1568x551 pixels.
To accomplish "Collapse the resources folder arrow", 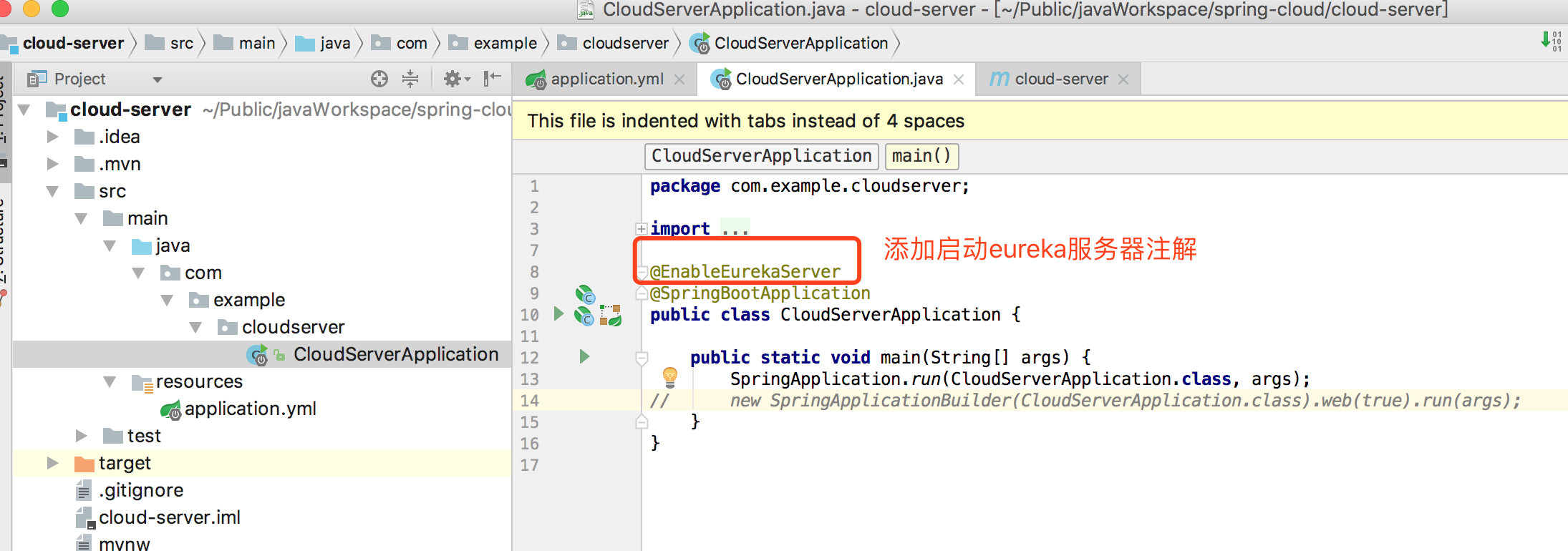I will point(110,382).
